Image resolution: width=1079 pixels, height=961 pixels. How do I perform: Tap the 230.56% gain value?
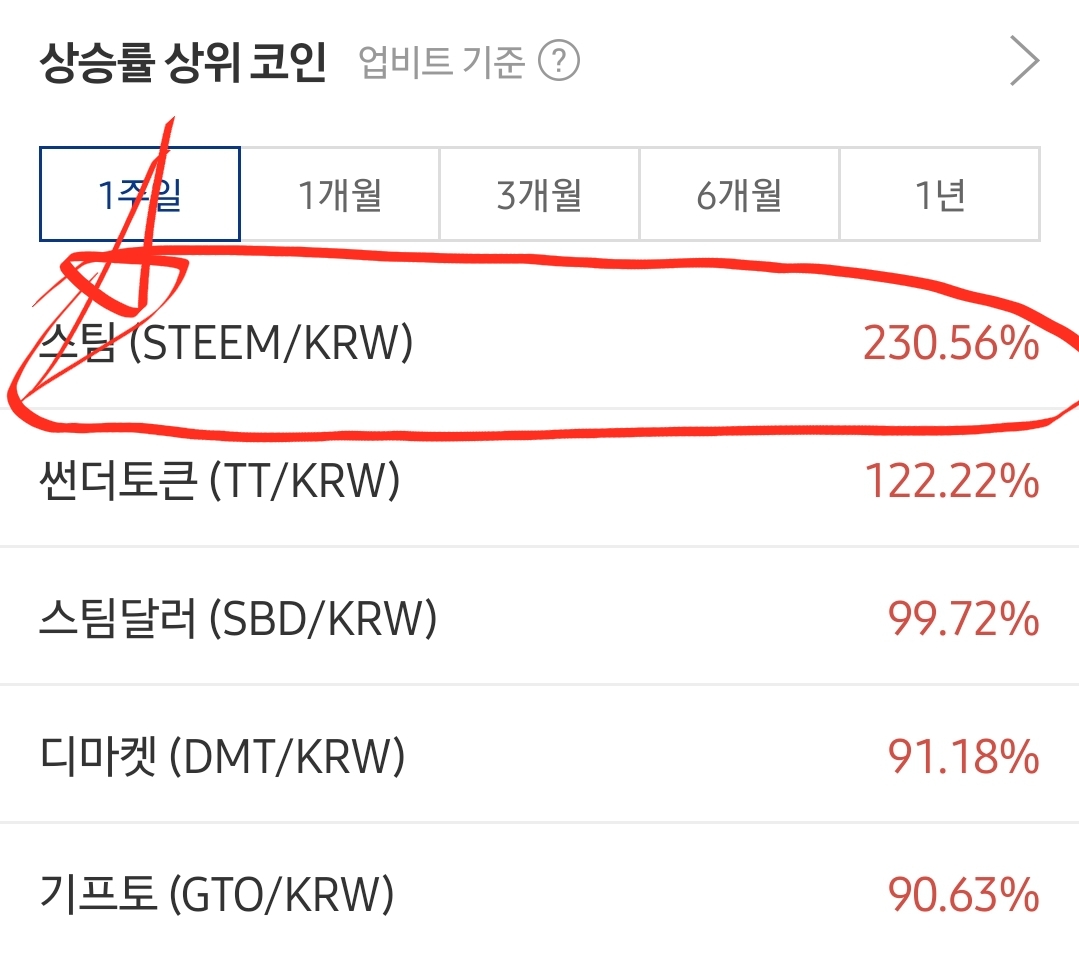[951, 343]
